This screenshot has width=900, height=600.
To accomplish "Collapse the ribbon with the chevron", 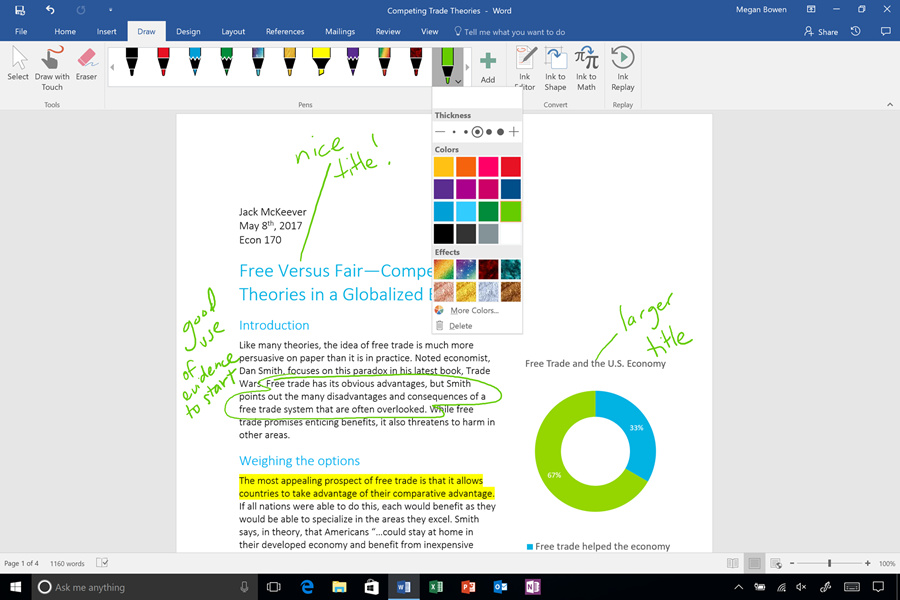I will click(x=890, y=104).
